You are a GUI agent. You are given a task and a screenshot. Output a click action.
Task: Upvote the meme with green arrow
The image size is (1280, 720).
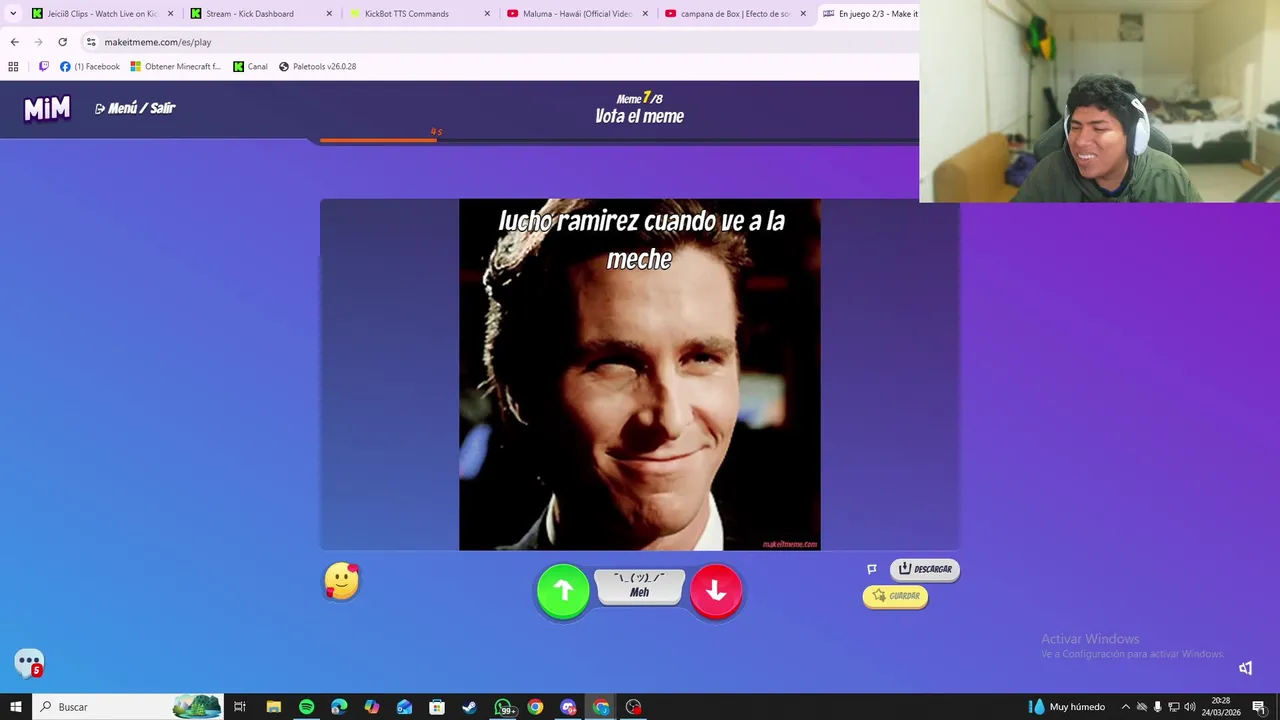tap(563, 590)
